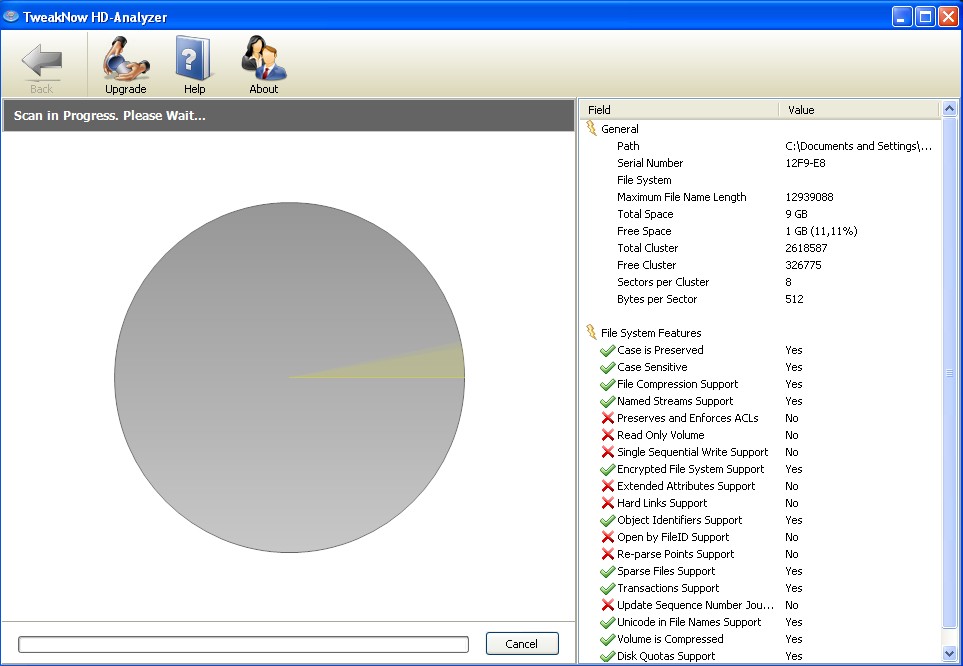This screenshot has height=666, width=963.
Task: Click red X beside Preserves and Enforces ACLs
Action: coord(607,418)
